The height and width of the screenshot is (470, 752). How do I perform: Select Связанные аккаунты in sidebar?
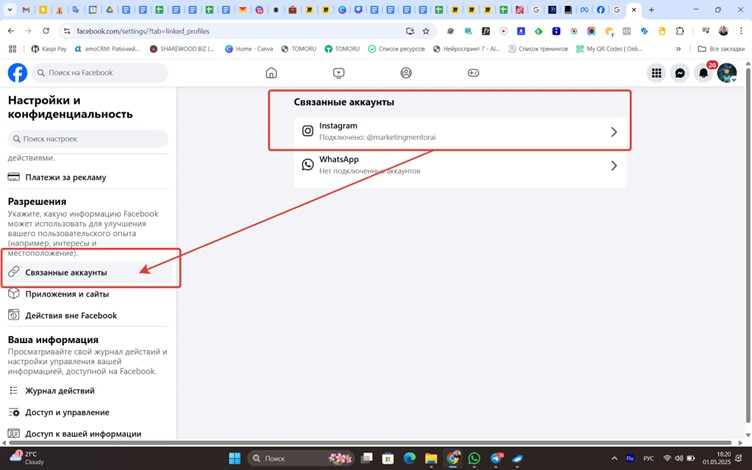coord(88,272)
